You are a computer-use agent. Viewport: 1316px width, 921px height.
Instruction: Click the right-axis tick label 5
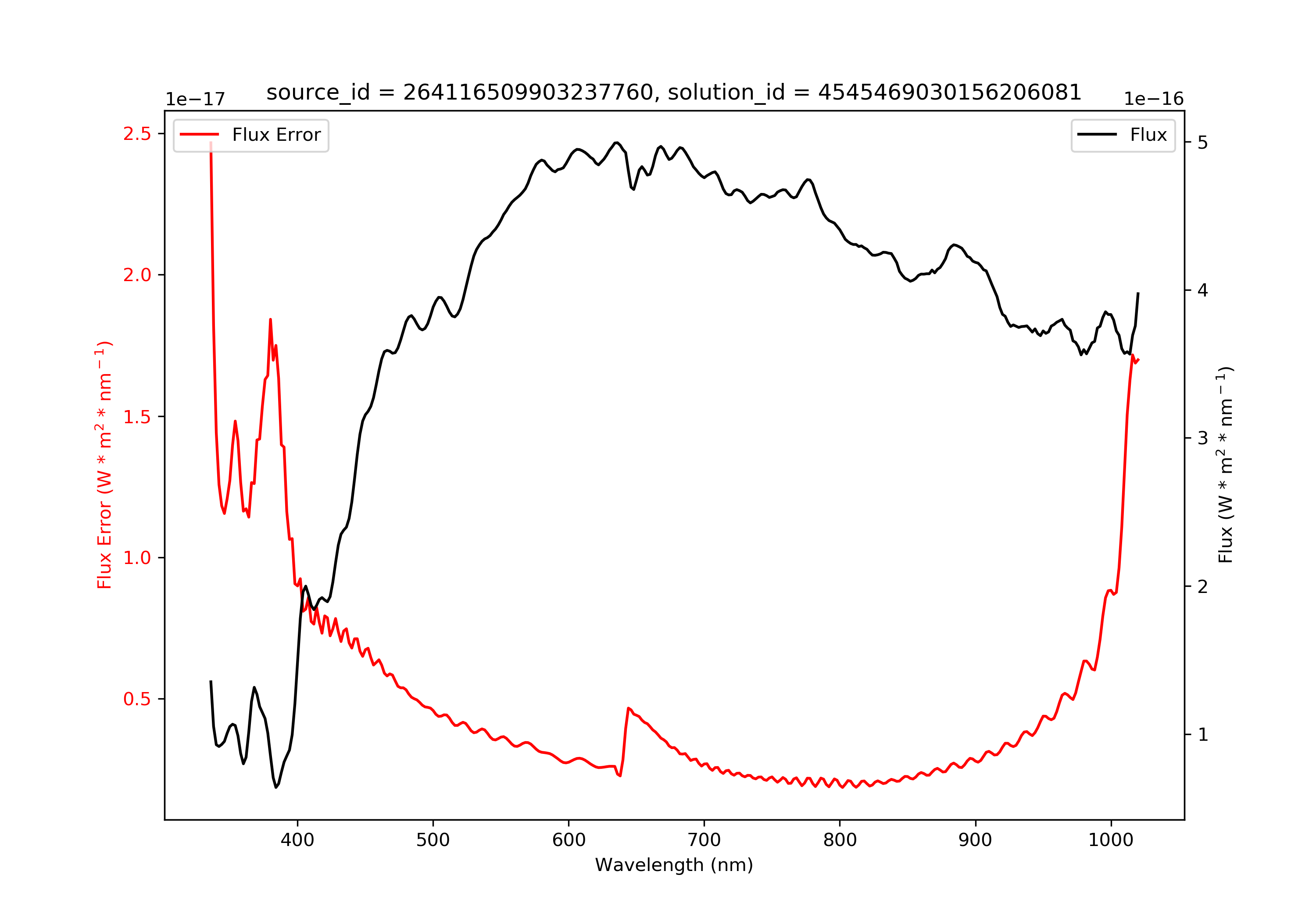click(1203, 143)
